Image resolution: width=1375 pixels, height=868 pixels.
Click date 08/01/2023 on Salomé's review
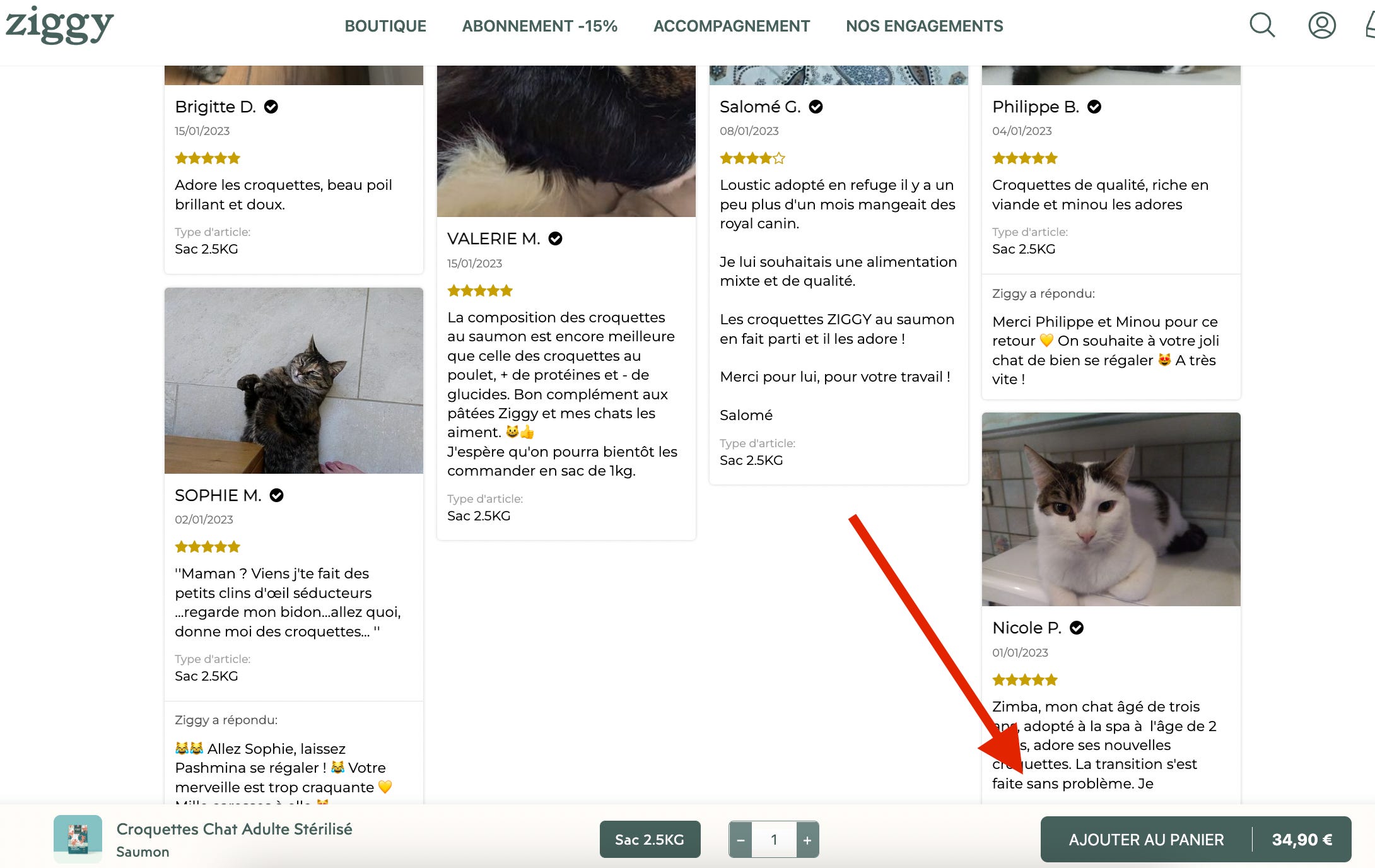point(749,131)
